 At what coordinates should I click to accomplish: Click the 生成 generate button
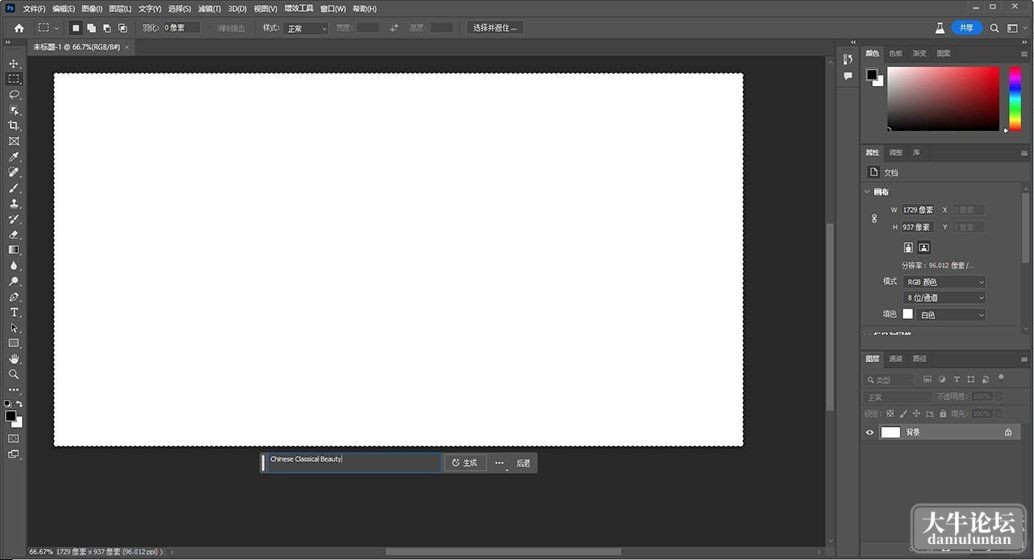(465, 463)
